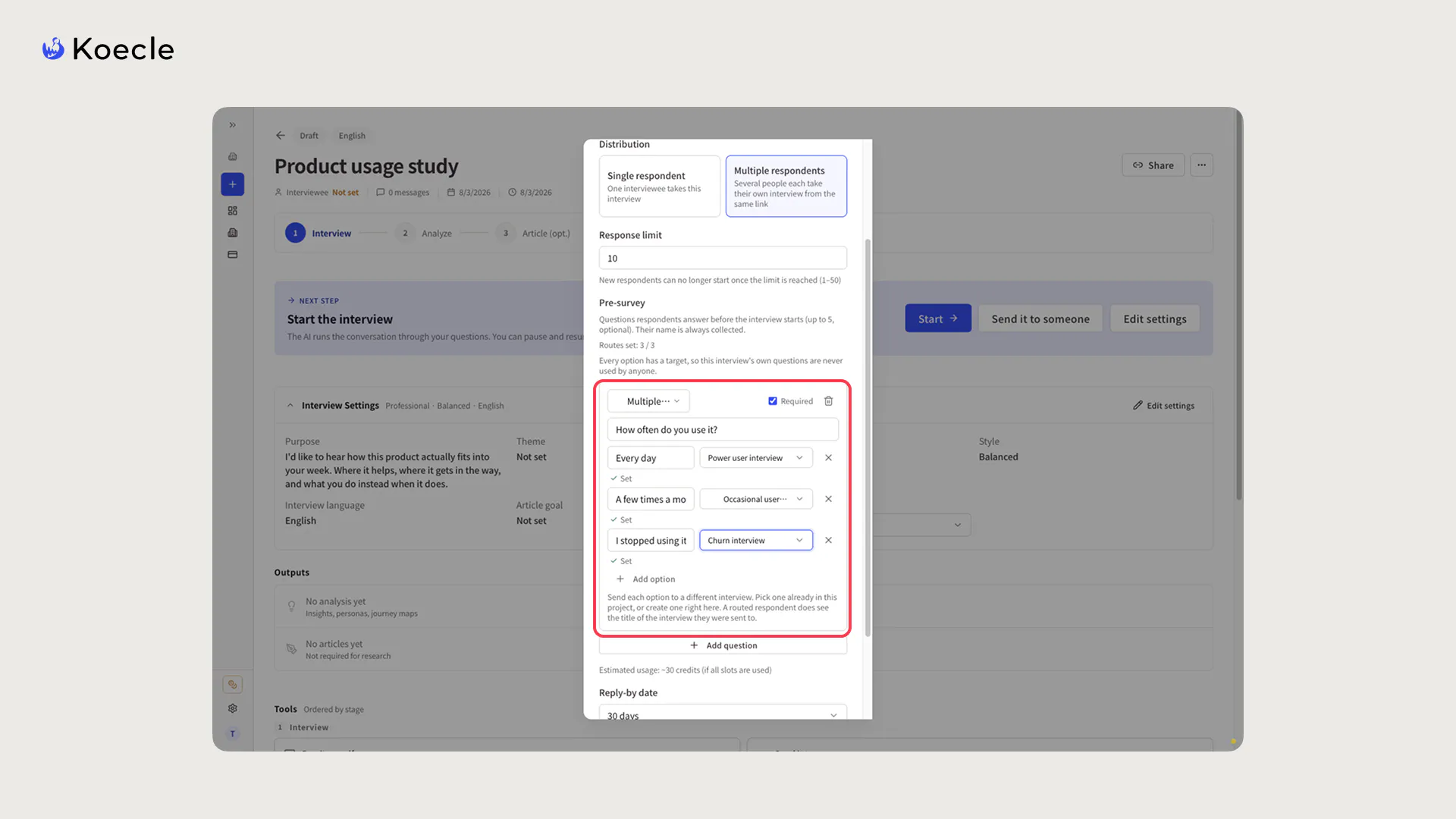Click the messages speech bubble icon

pyautogui.click(x=380, y=193)
